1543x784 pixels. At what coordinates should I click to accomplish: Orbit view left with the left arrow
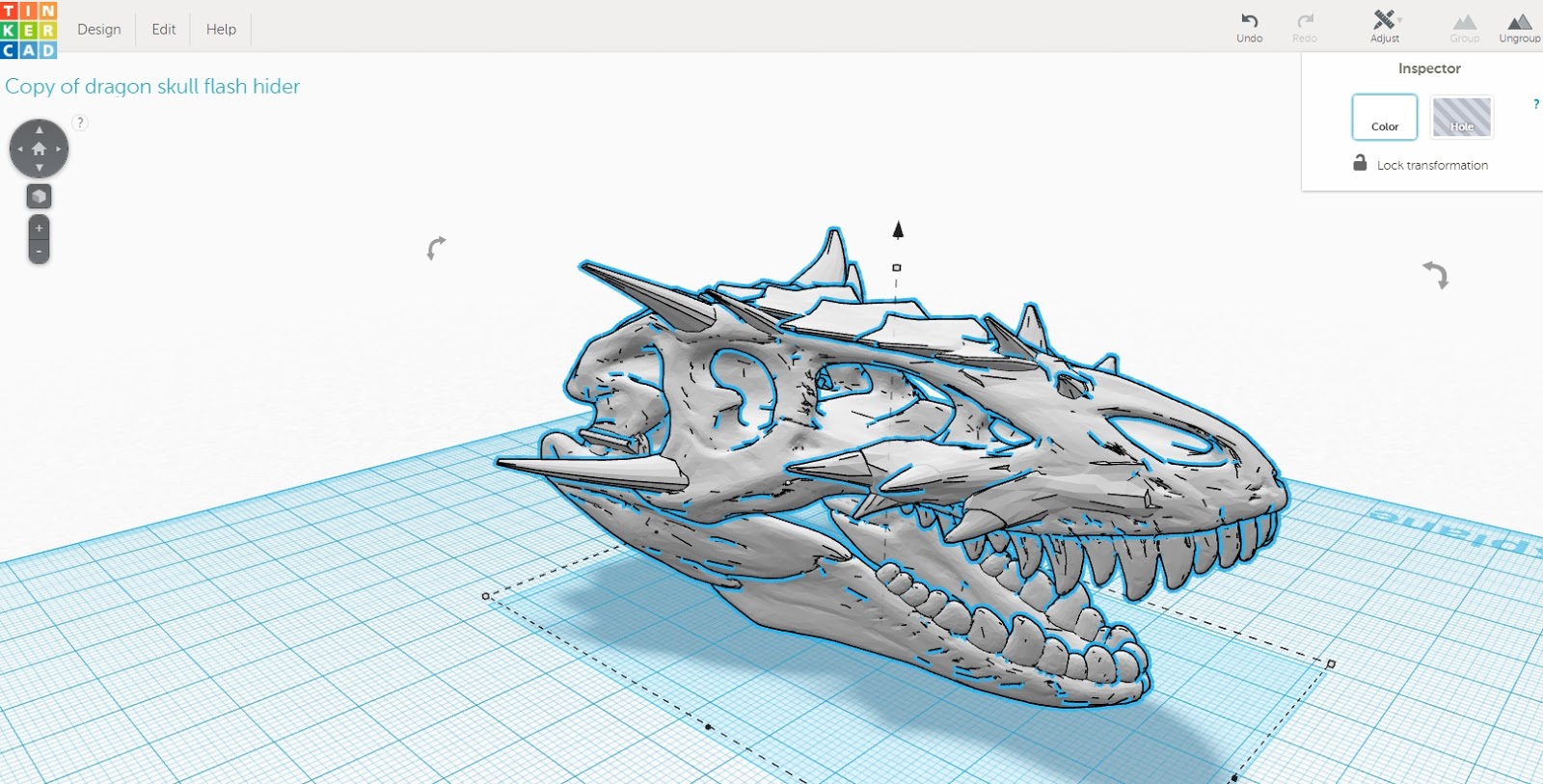tap(19, 149)
